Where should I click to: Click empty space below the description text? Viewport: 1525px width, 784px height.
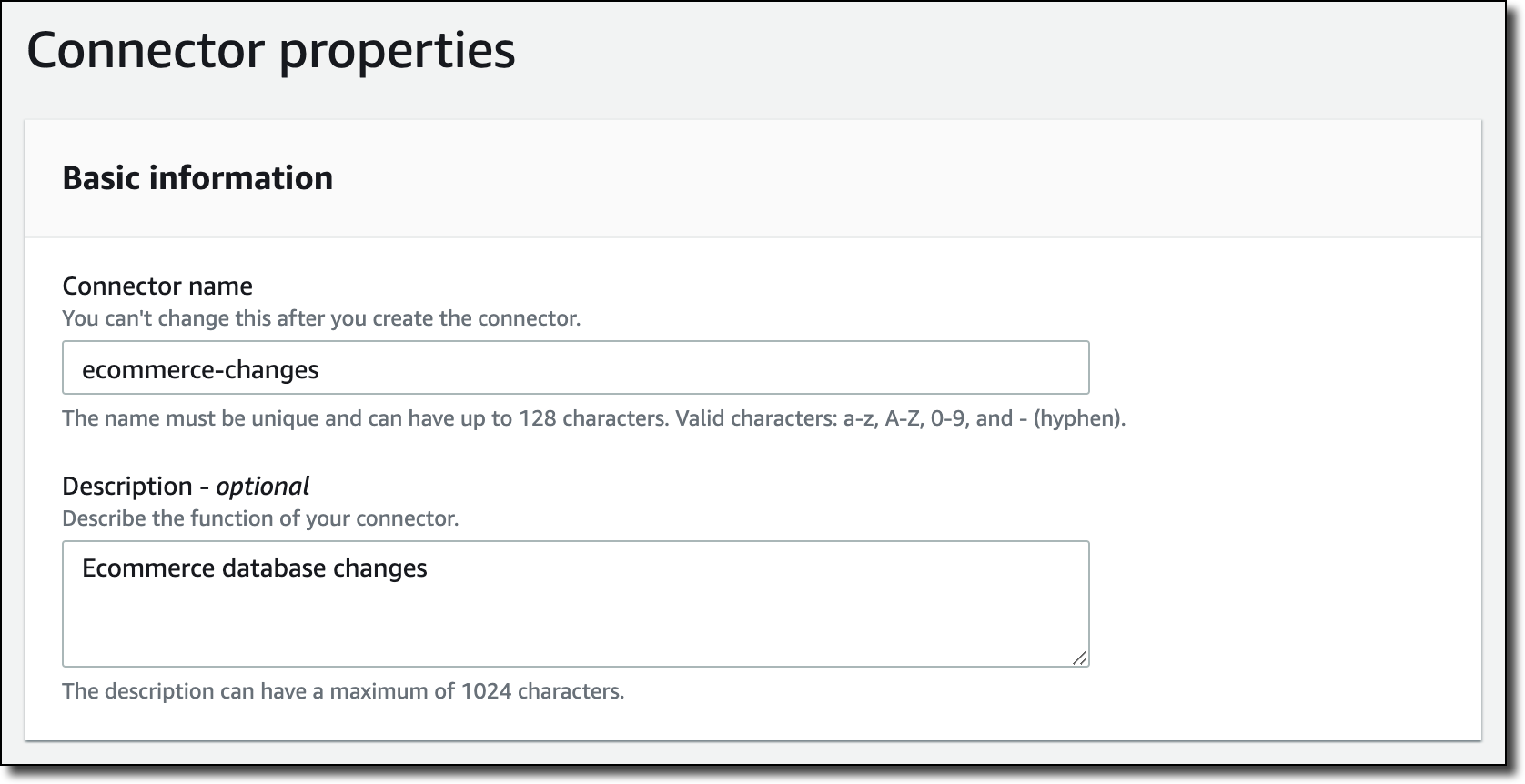click(573, 628)
